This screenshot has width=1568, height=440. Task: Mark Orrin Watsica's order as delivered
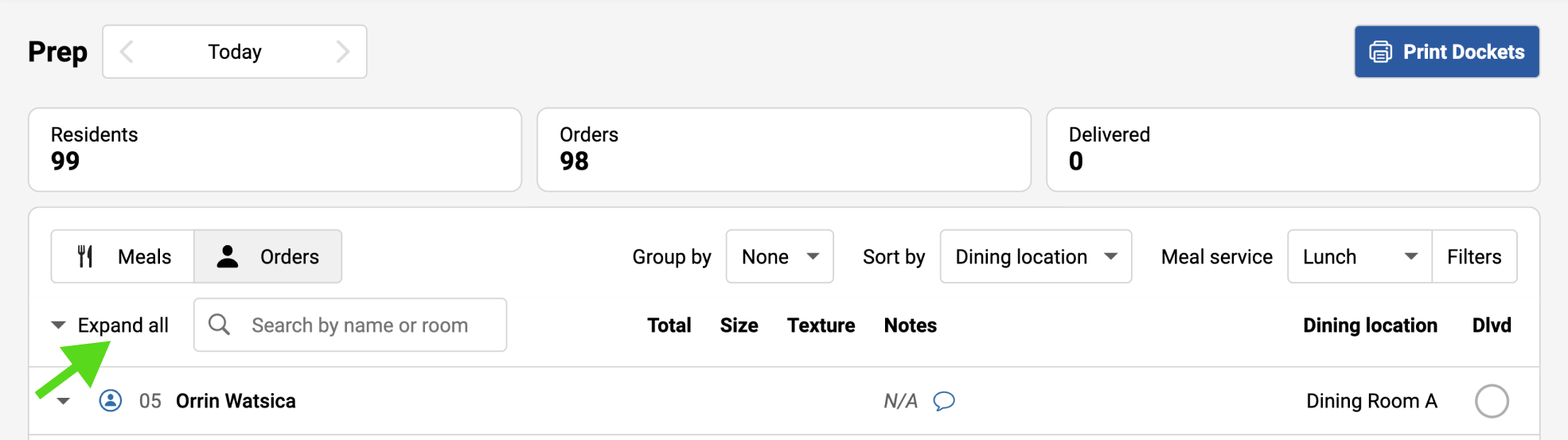pyautogui.click(x=1491, y=401)
